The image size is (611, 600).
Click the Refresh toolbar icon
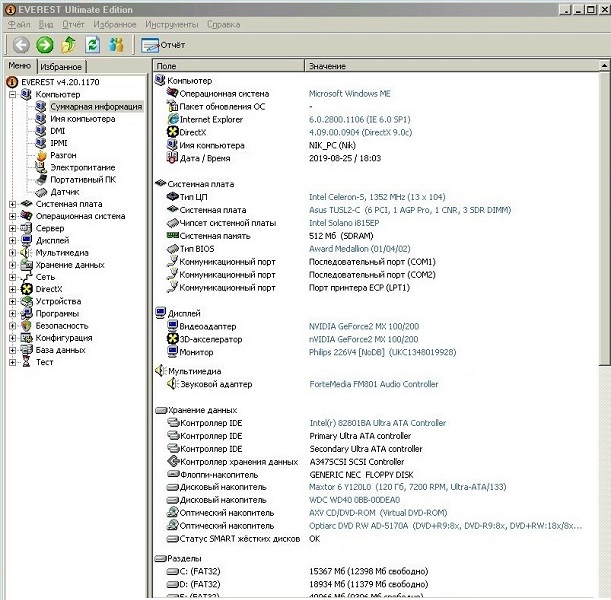coord(92,45)
